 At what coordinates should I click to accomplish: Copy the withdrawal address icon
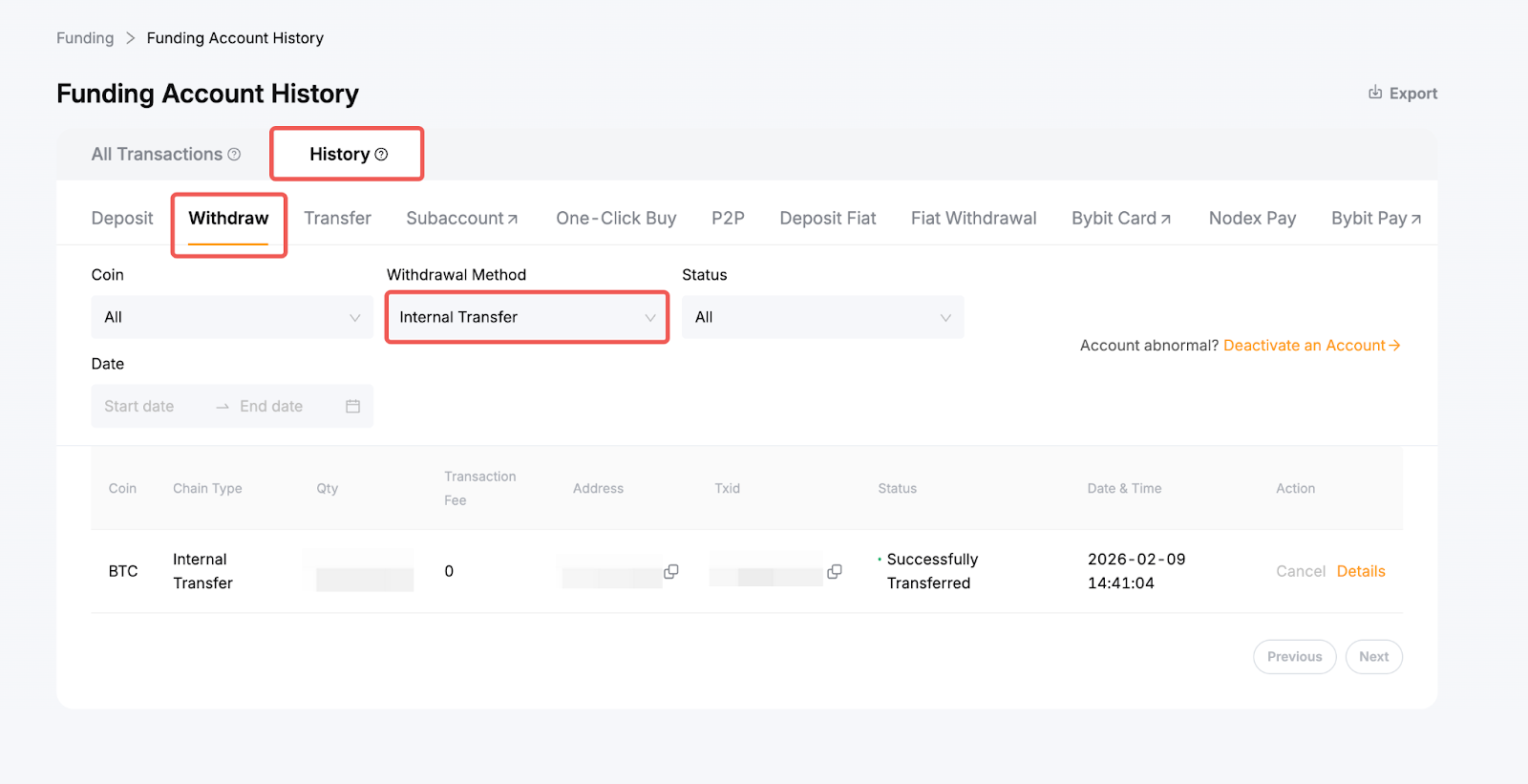671,571
